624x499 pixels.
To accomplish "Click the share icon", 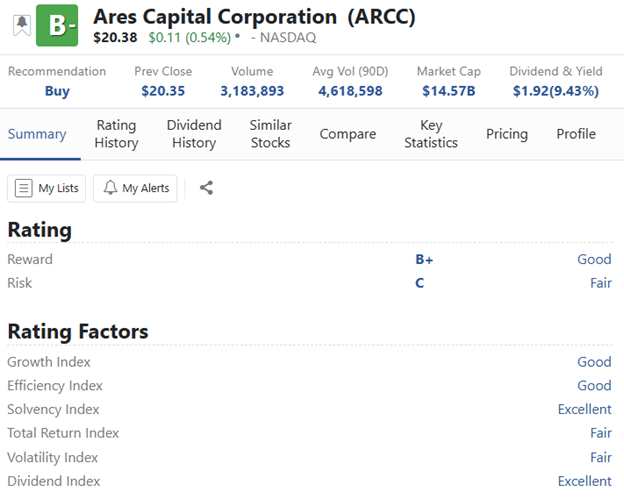I will [206, 187].
